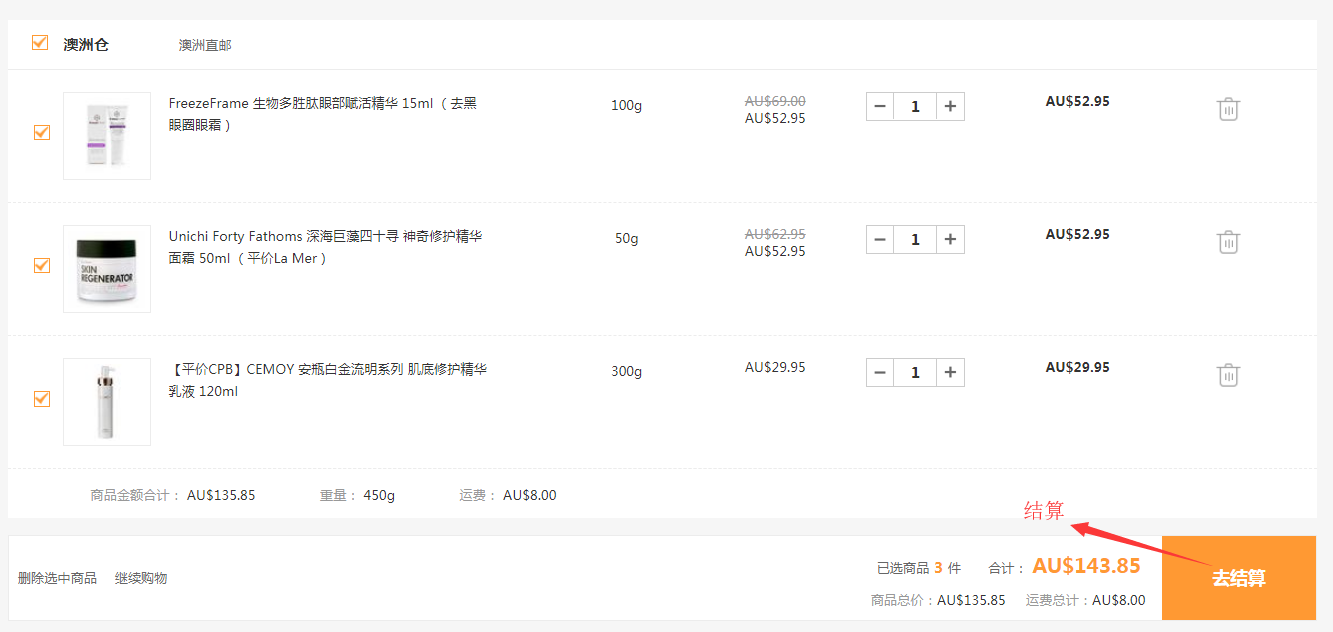Screen dimensions: 1333x632
Task: Click trash icon for Unichi Forty Fathoms
Action: (x=1228, y=242)
